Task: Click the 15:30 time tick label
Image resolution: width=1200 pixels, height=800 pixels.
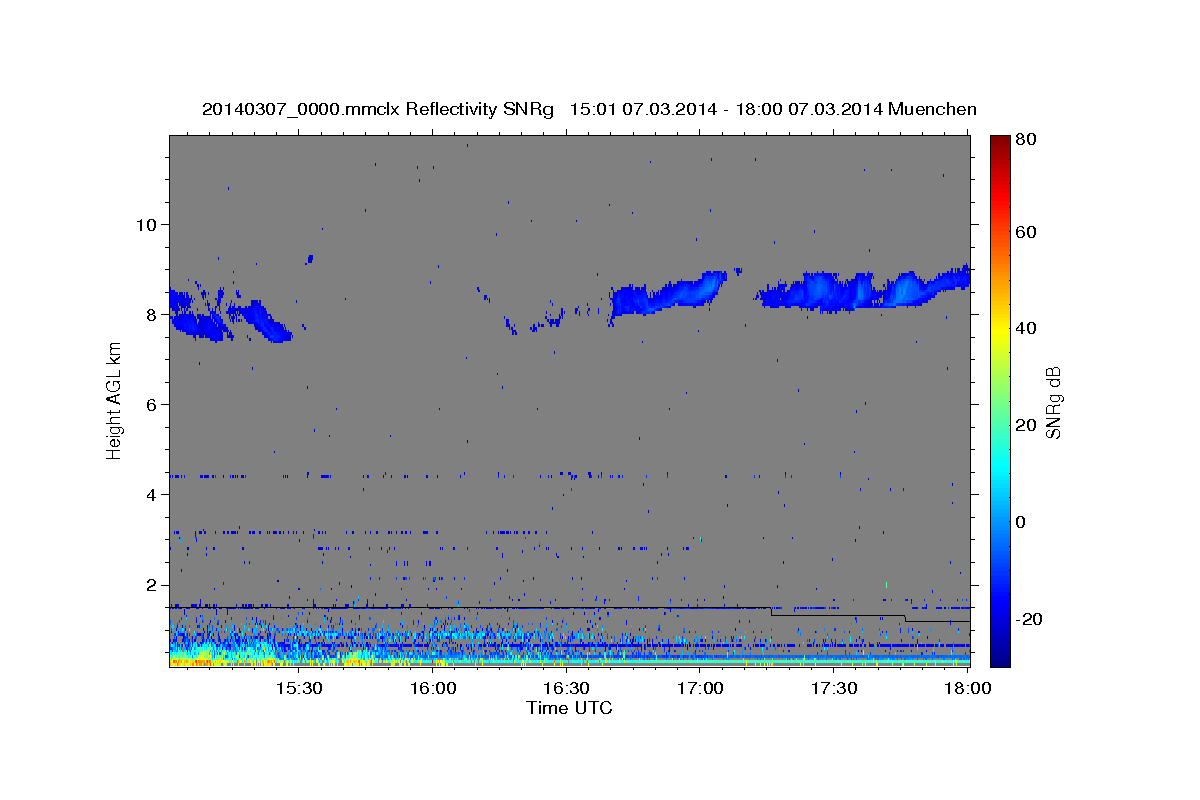Action: coord(299,688)
